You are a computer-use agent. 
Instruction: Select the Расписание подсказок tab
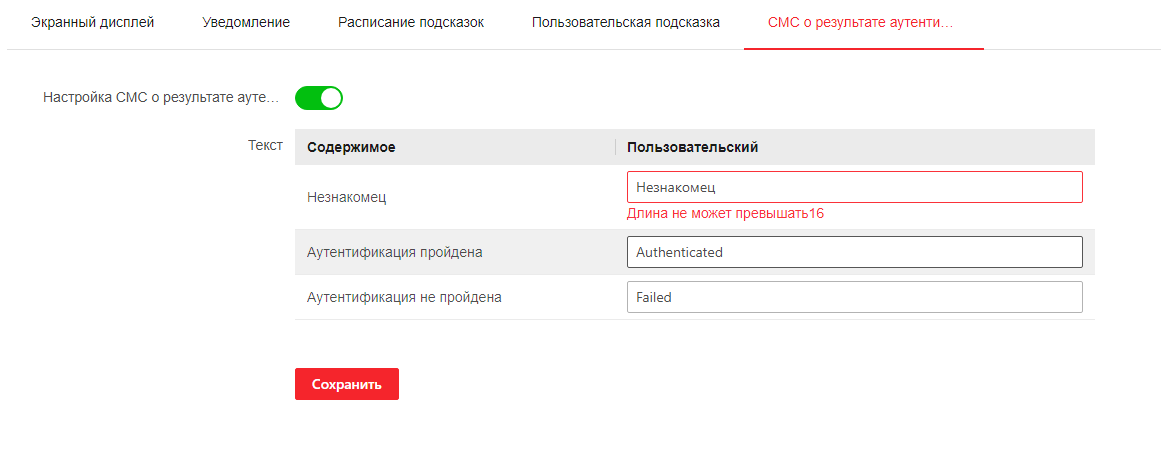tap(411, 22)
